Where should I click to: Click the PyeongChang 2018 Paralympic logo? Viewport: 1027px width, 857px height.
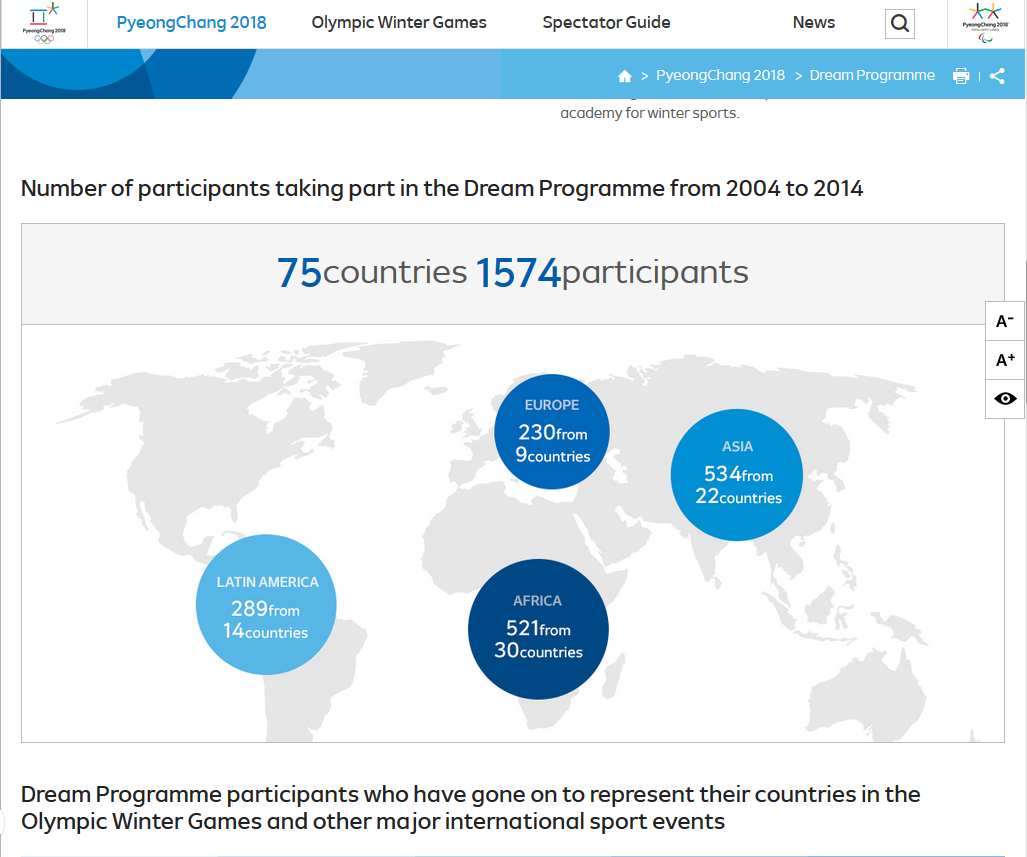point(986,24)
